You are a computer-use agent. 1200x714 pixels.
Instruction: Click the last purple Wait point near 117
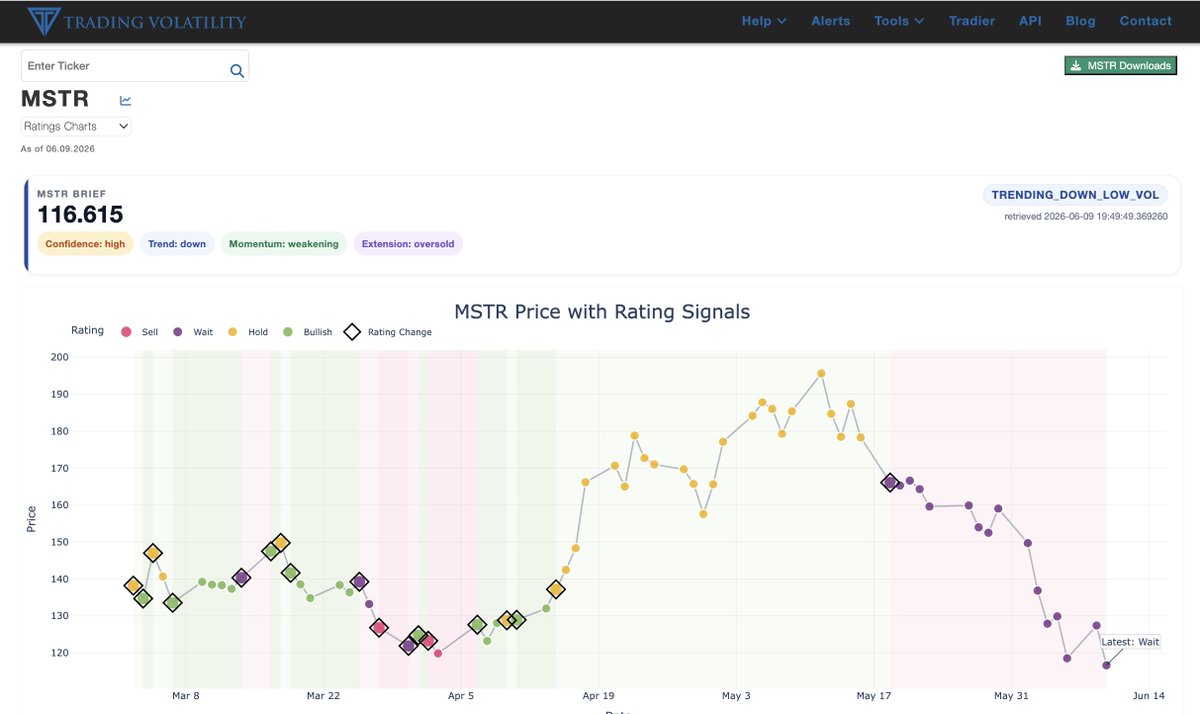pos(1106,665)
